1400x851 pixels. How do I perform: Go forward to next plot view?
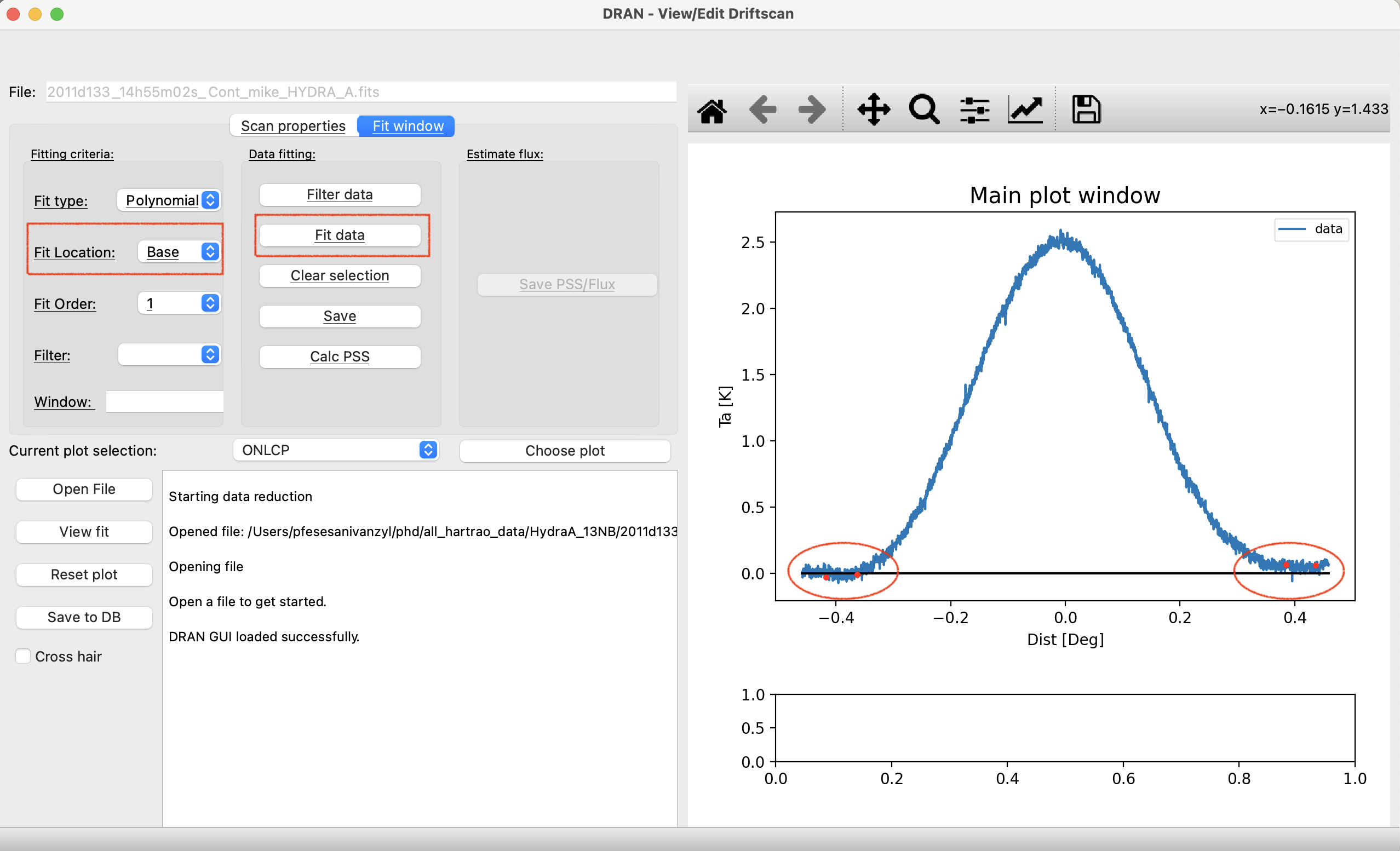812,110
